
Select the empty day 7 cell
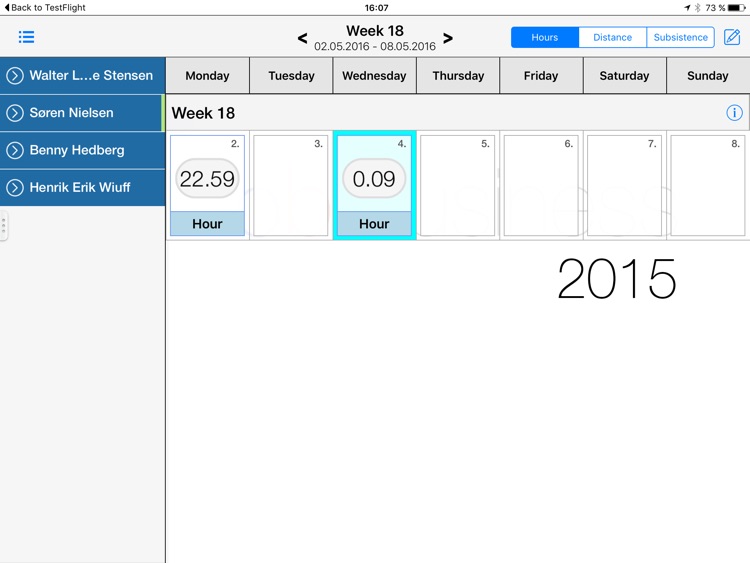coord(625,186)
